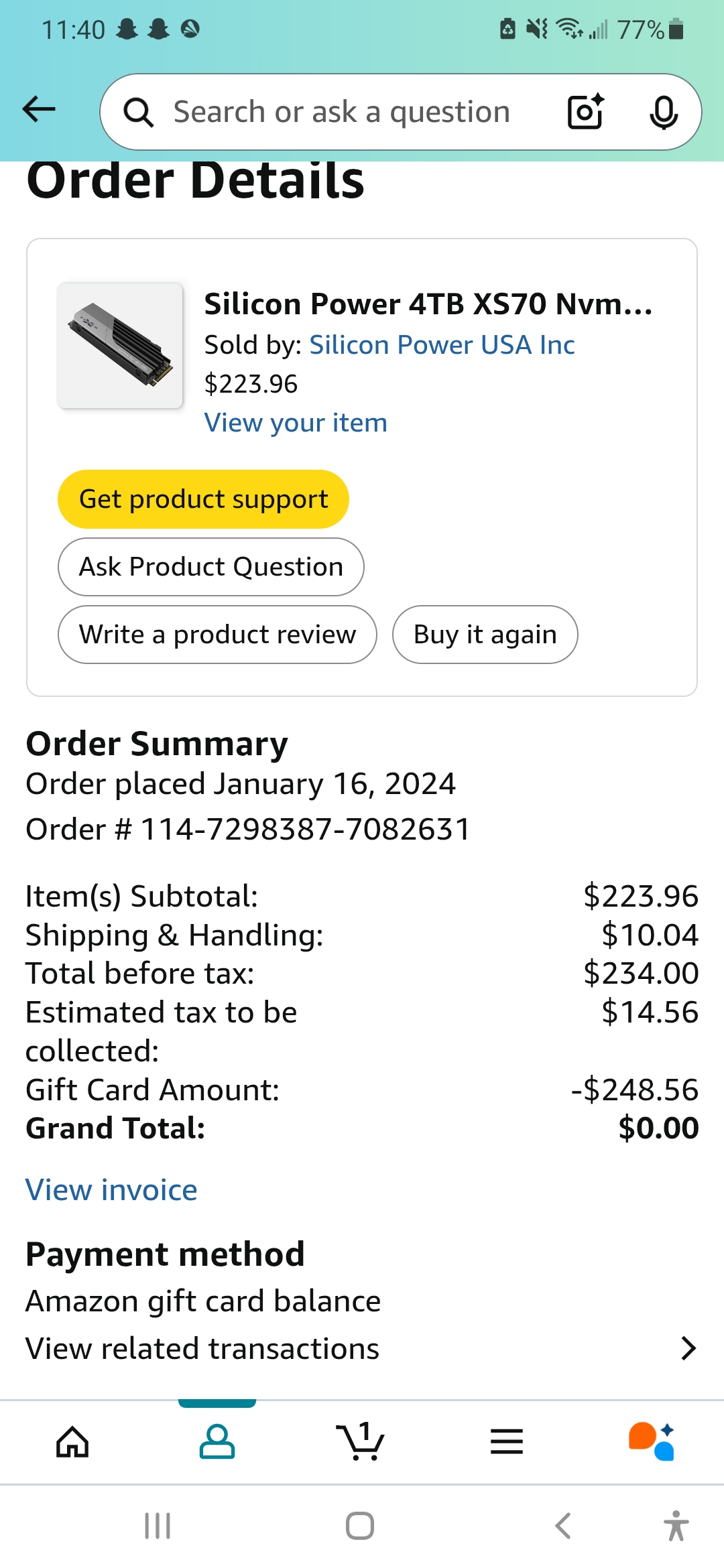Image resolution: width=724 pixels, height=1568 pixels.
Task: Click Get product support button
Action: click(203, 499)
